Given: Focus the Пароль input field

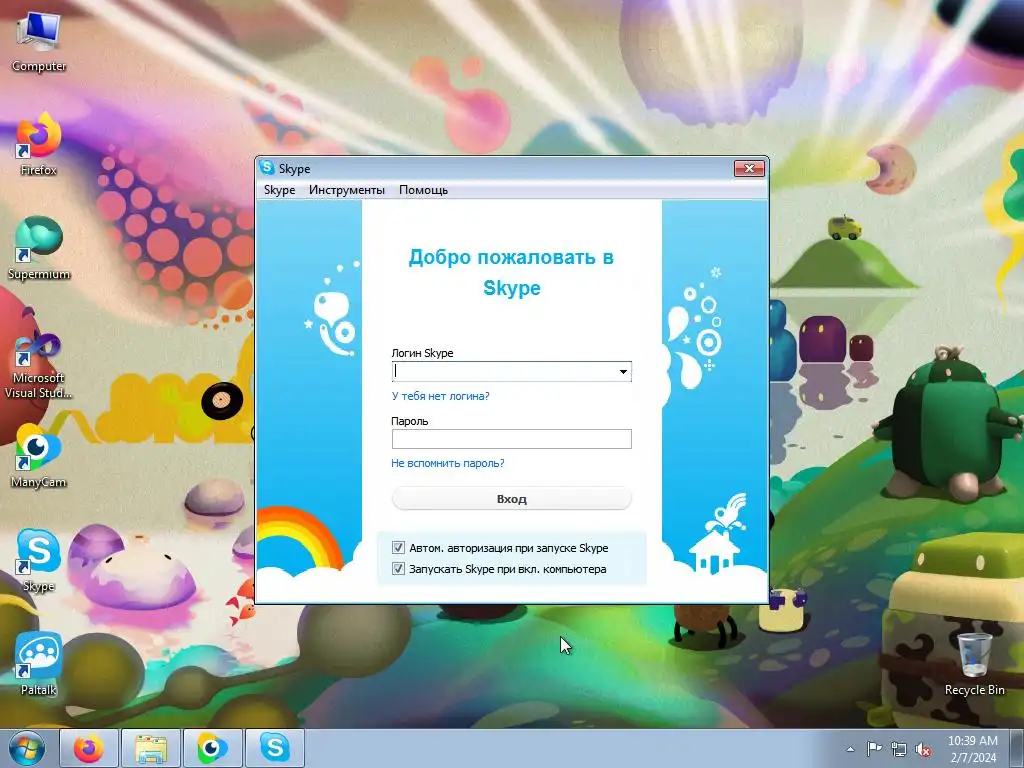Looking at the screenshot, I should [x=511, y=439].
